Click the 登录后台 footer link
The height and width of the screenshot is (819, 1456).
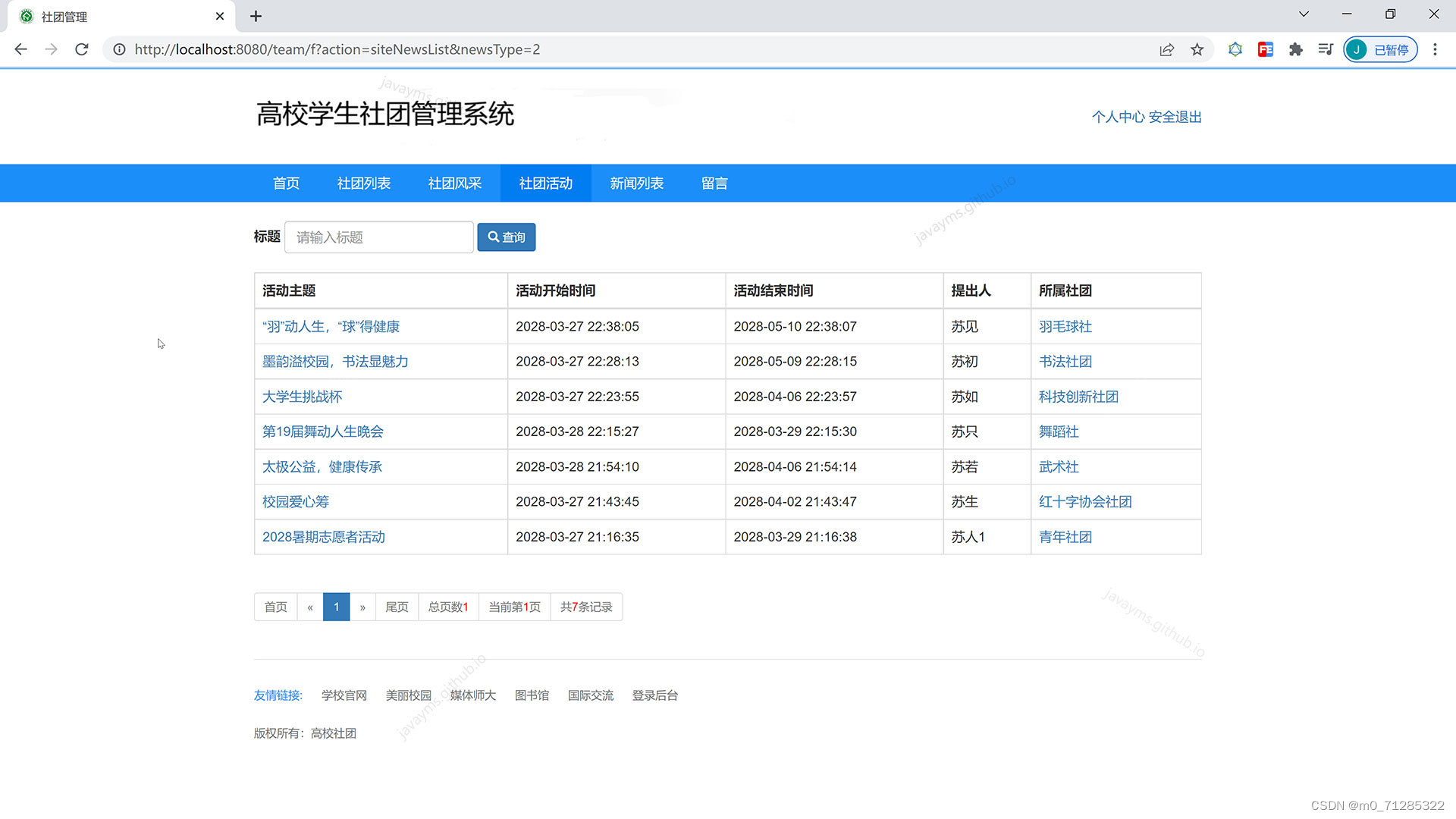point(654,695)
